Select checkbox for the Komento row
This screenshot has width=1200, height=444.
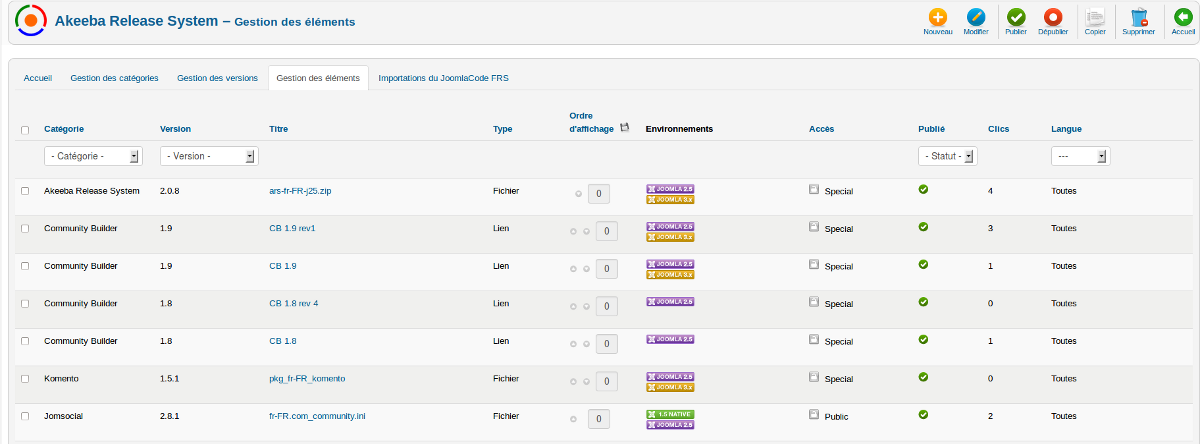[x=25, y=379]
